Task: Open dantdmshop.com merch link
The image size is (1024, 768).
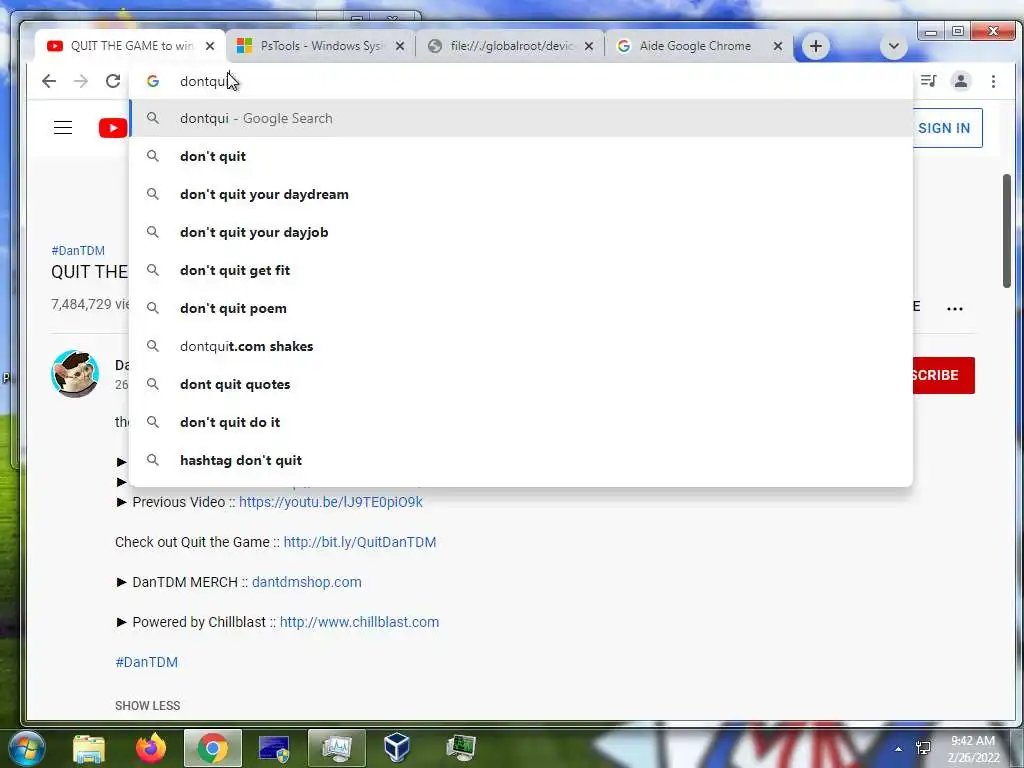Action: [306, 582]
